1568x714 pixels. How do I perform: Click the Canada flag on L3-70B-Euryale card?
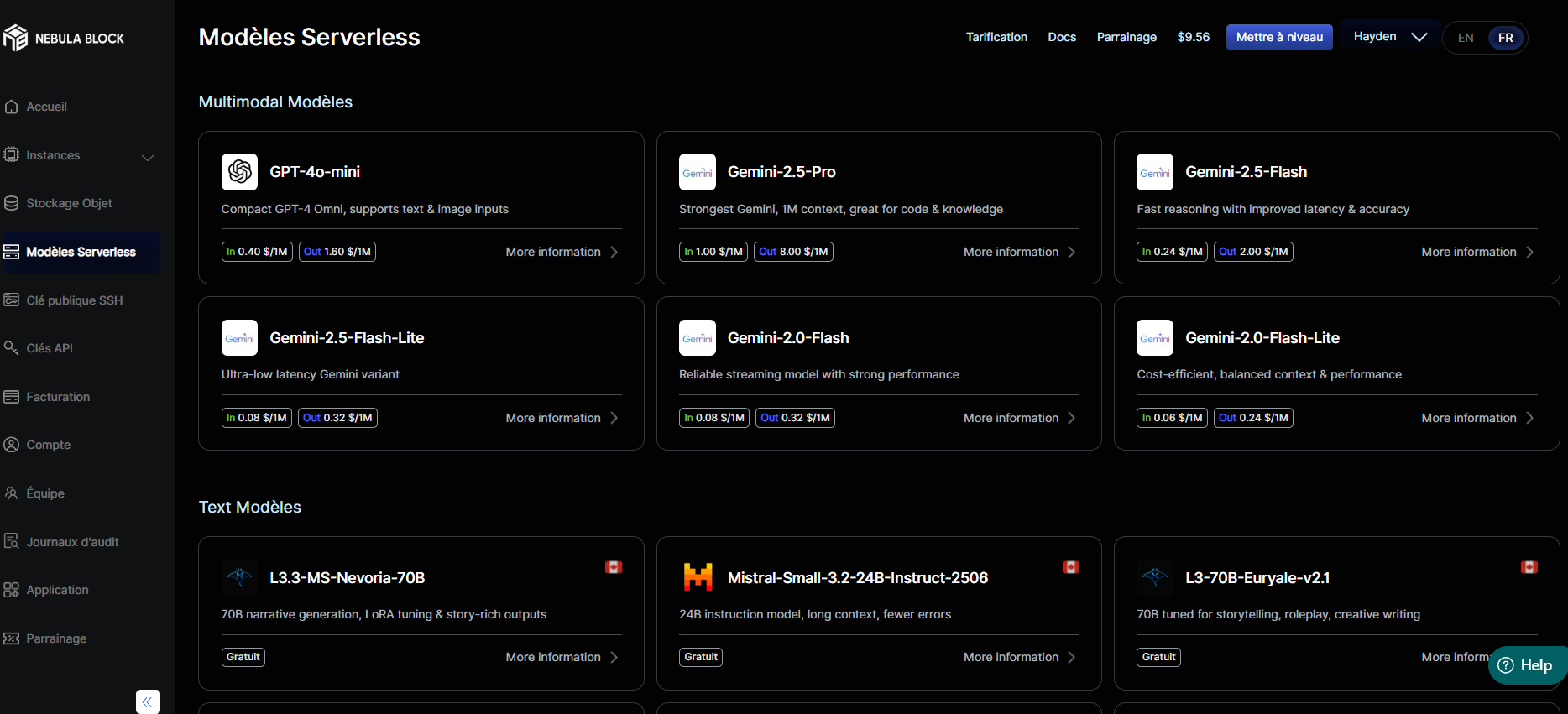tap(1529, 567)
